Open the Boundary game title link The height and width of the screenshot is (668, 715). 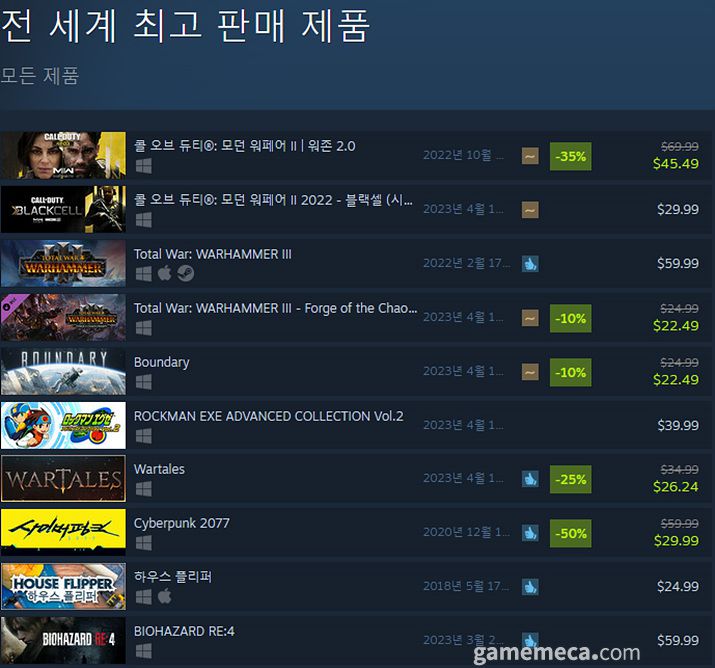point(161,362)
